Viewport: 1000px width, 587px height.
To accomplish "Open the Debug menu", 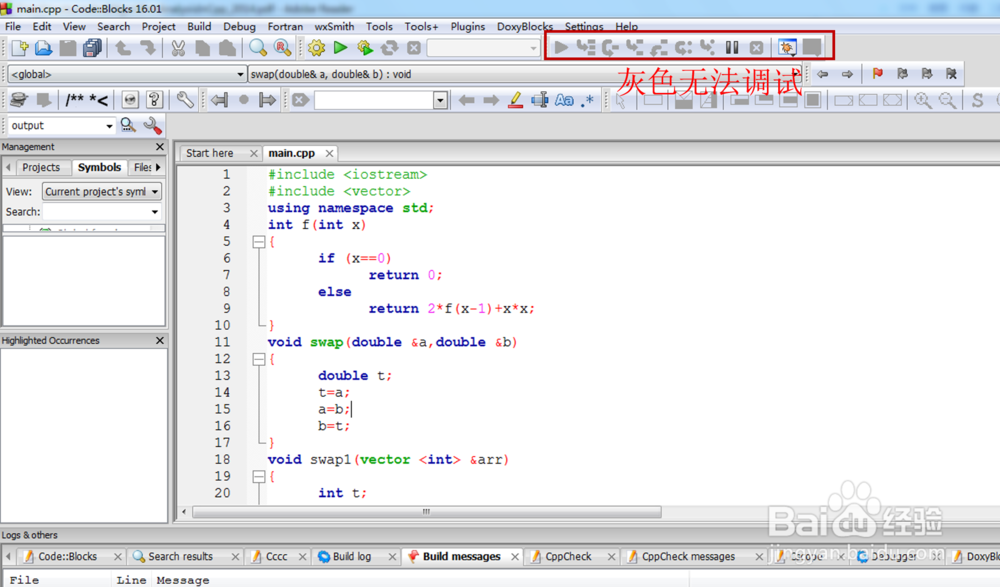I will (239, 26).
